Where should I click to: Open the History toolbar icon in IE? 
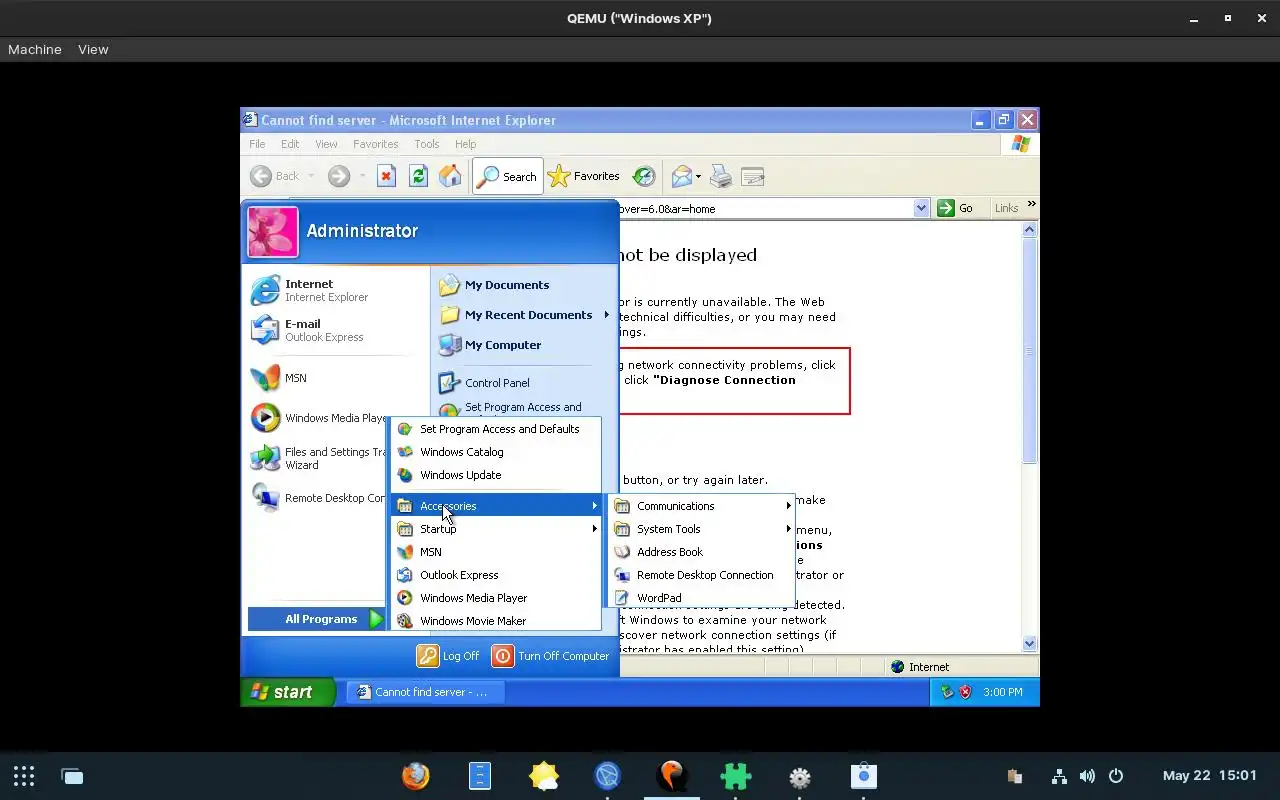pos(645,177)
